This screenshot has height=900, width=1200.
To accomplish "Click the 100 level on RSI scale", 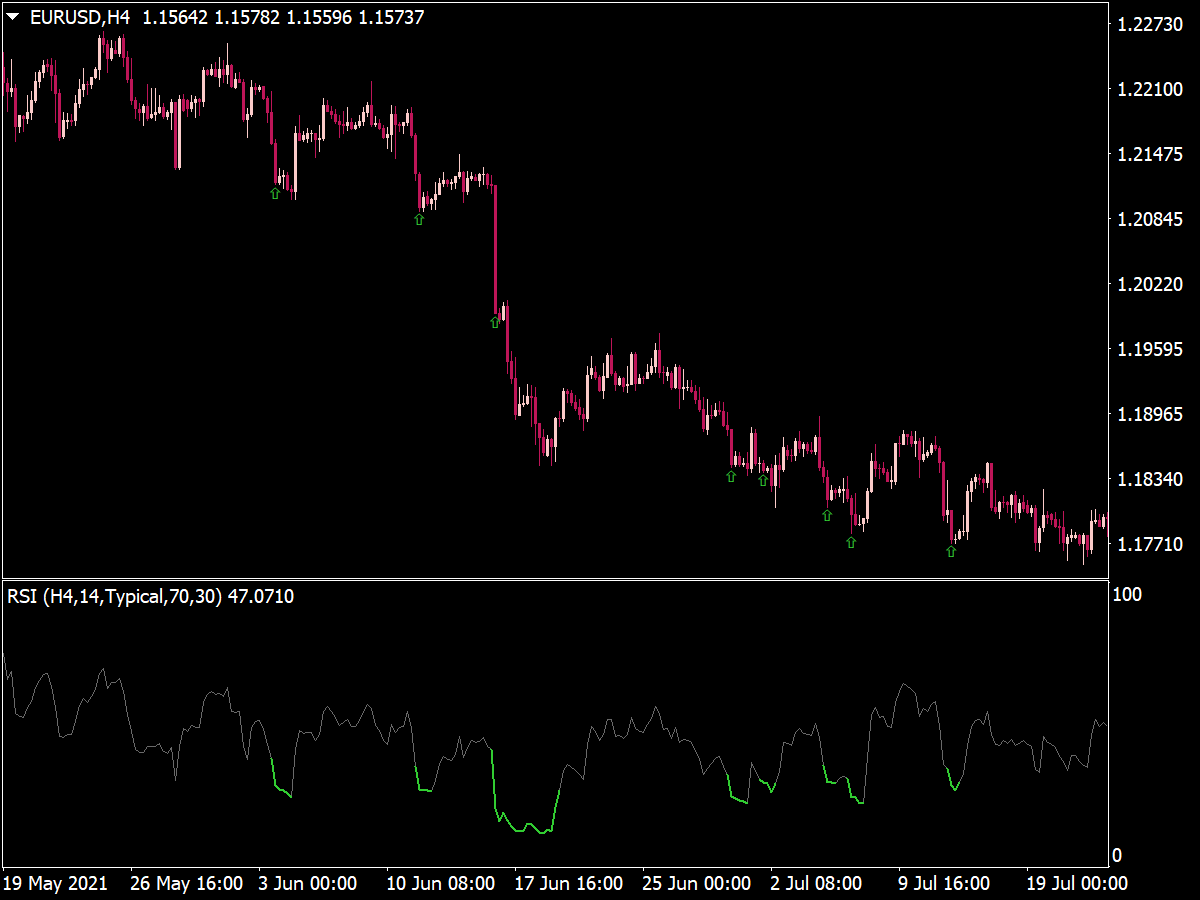I will 1126,592.
